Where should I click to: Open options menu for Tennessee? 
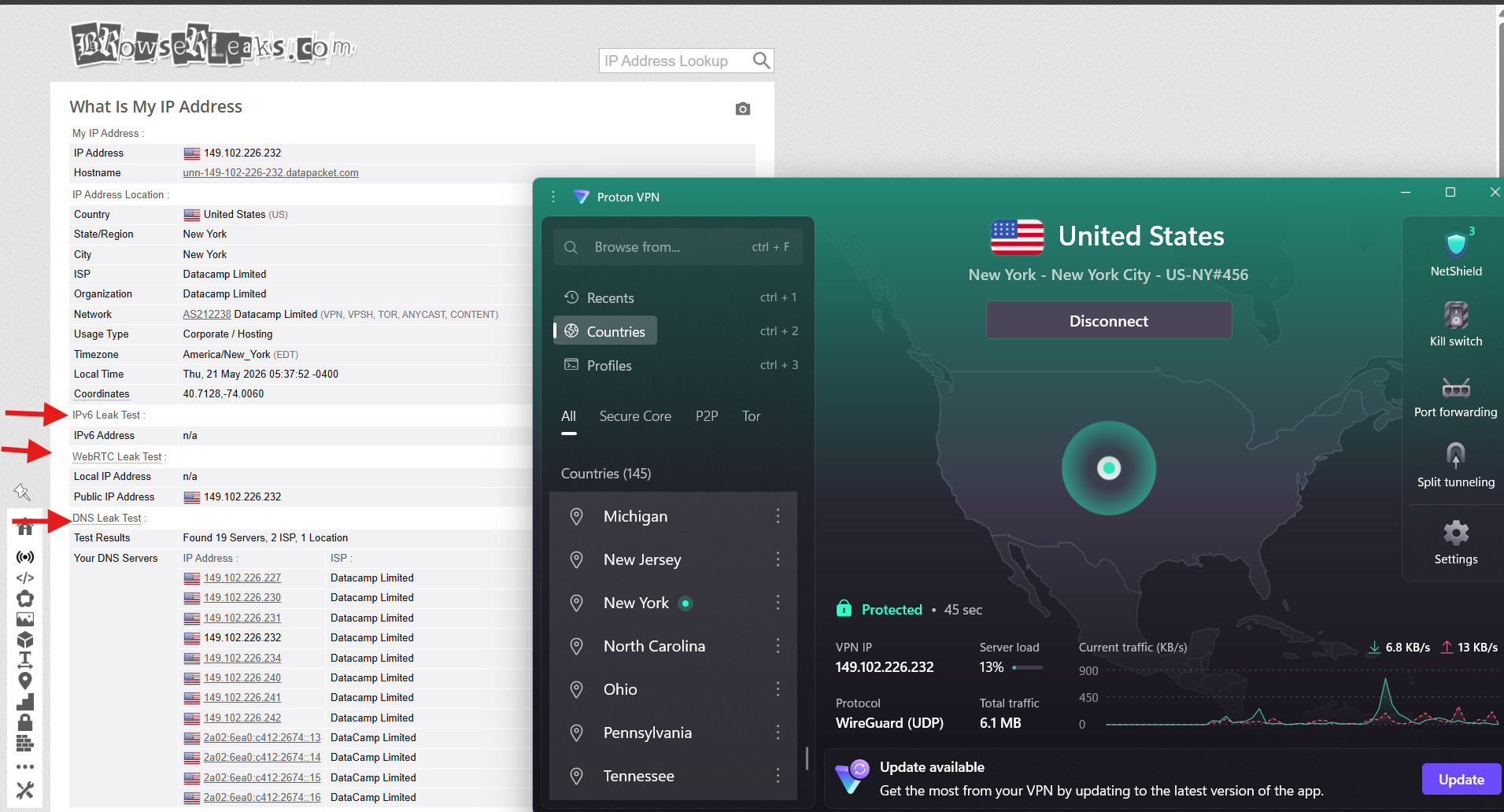pos(778,776)
